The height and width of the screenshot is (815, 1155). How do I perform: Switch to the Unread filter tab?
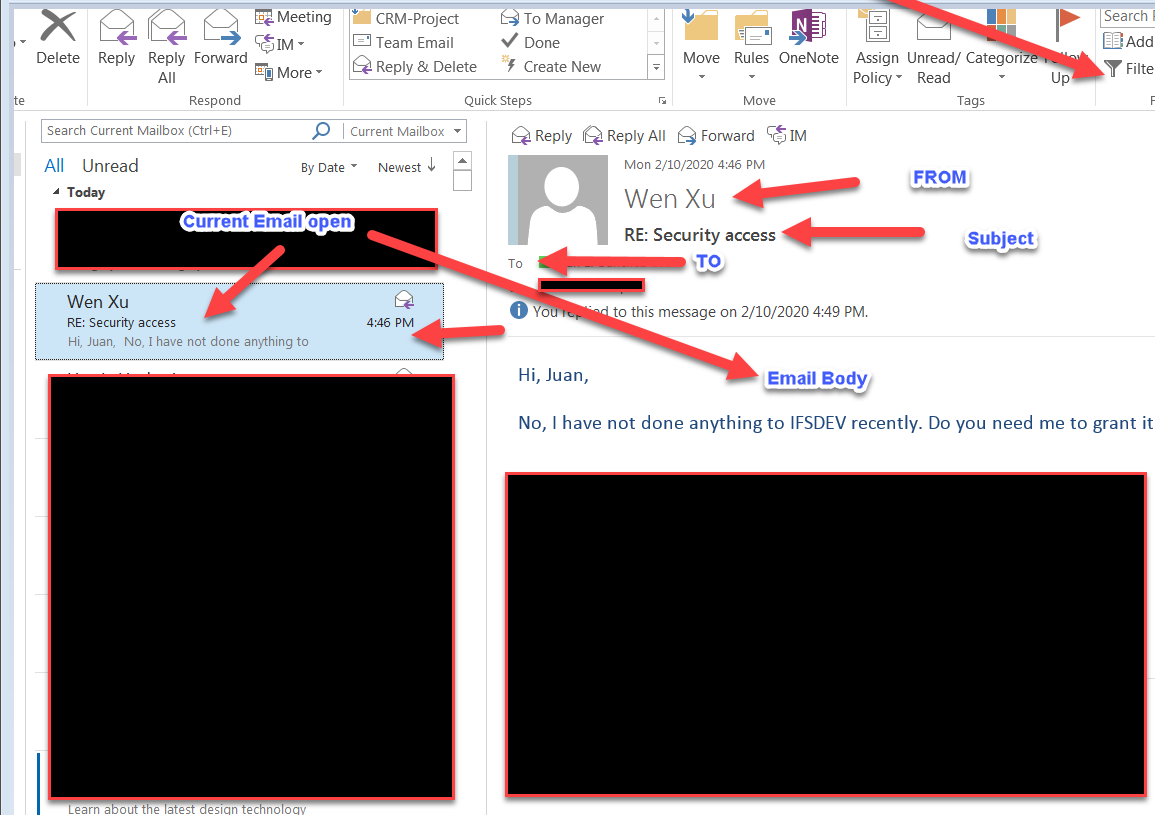pos(110,166)
